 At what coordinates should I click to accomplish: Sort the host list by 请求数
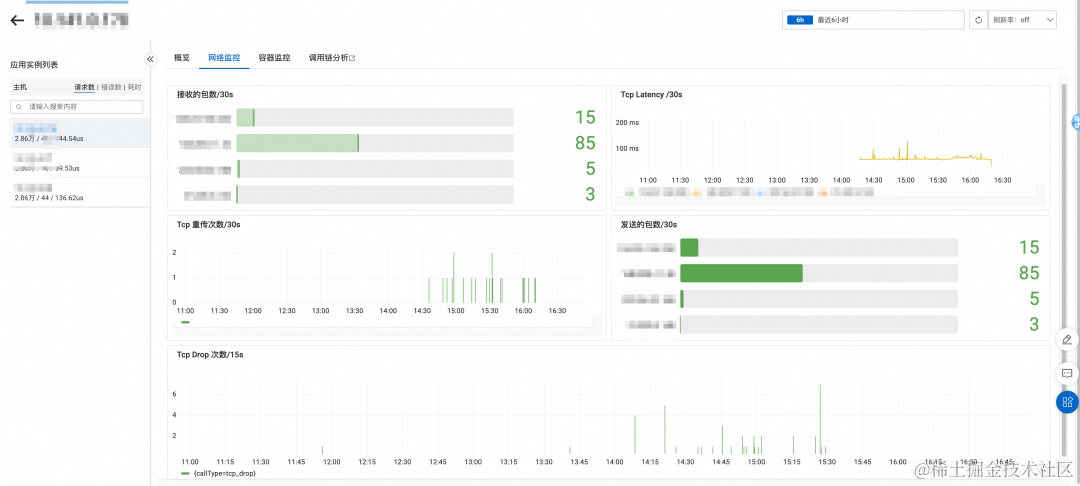pyautogui.click(x=84, y=87)
